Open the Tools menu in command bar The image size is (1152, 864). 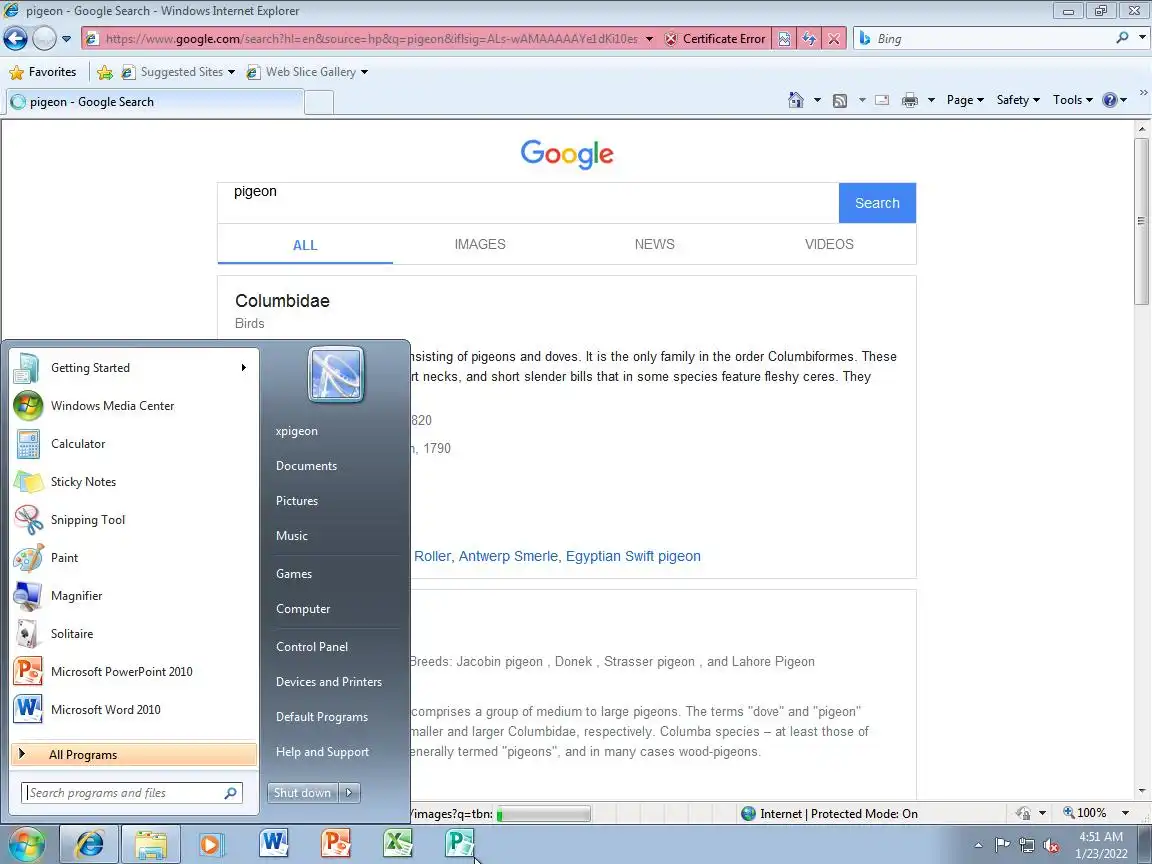click(1073, 100)
